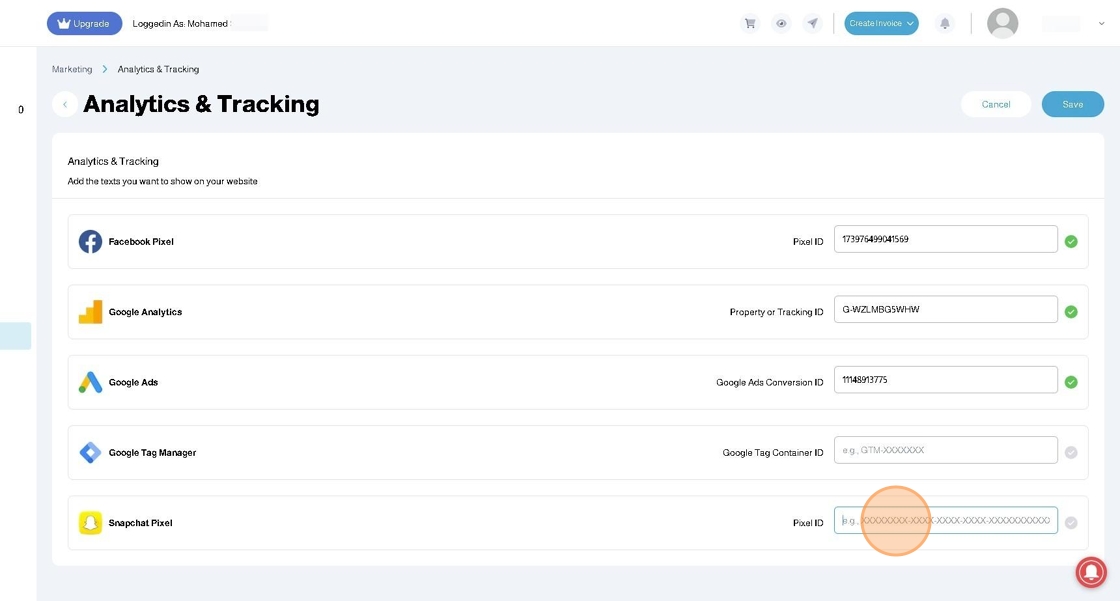Screen dimensions: 1120x601
Task: Click the red floating notification bell
Action: pos(1090,571)
